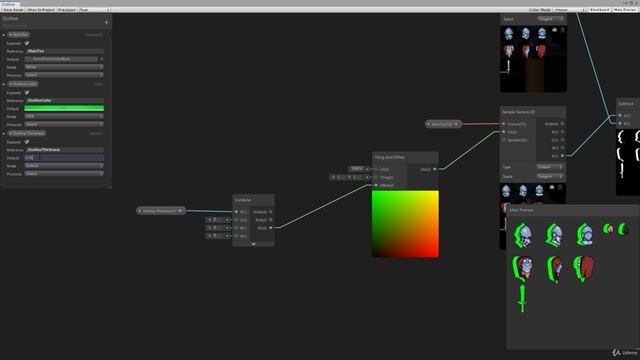Click the RG output port on Combine node
The height and width of the screenshot is (360, 640).
point(271,228)
